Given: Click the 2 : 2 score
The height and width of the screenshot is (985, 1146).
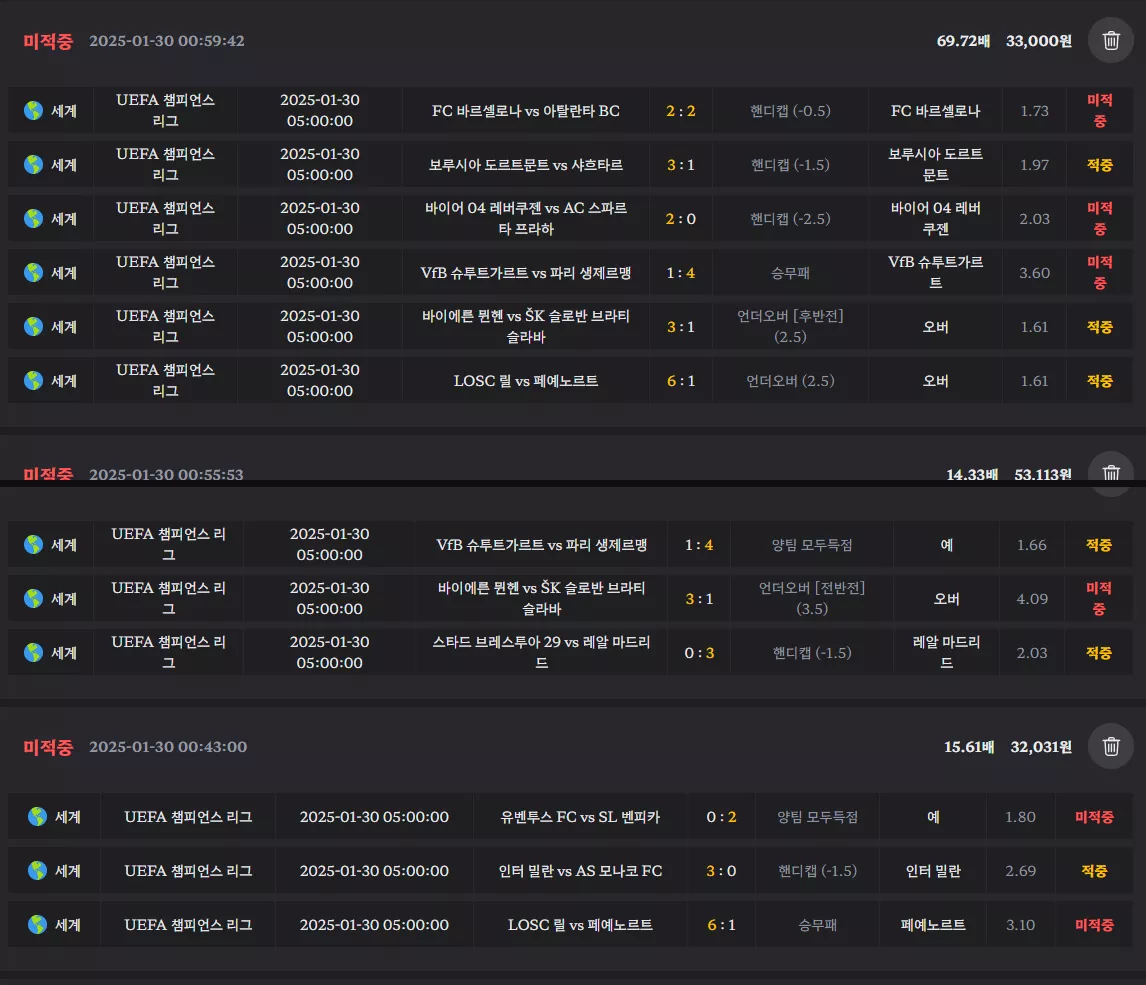Looking at the screenshot, I should (680, 111).
